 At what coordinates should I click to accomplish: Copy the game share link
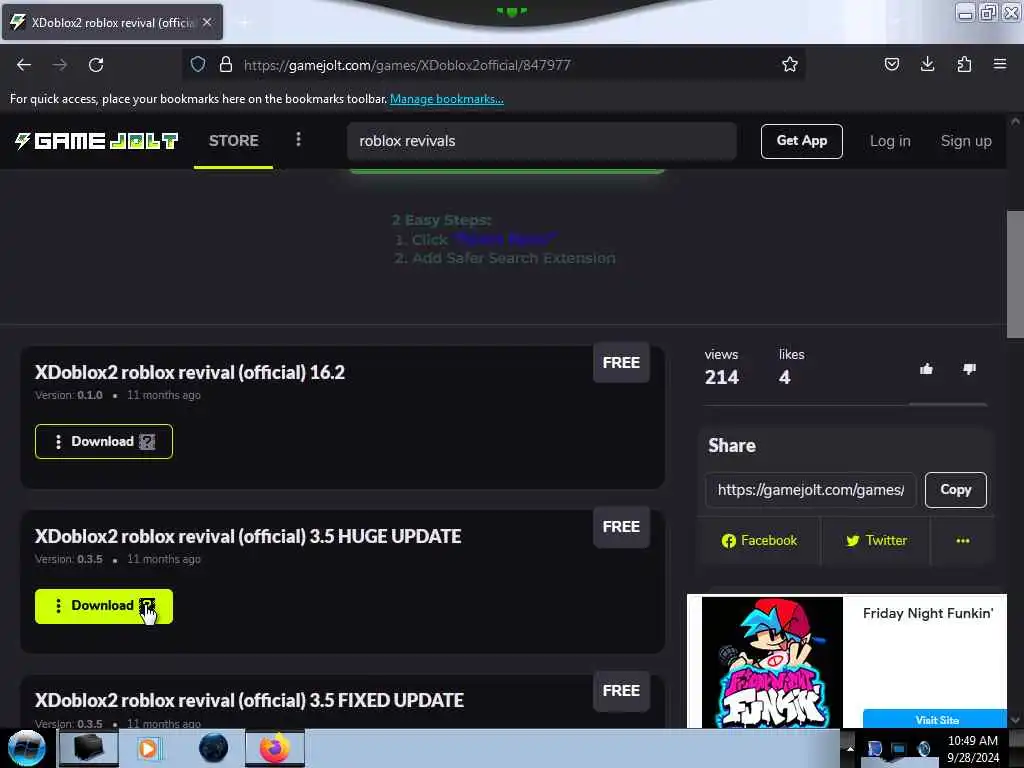[955, 490]
